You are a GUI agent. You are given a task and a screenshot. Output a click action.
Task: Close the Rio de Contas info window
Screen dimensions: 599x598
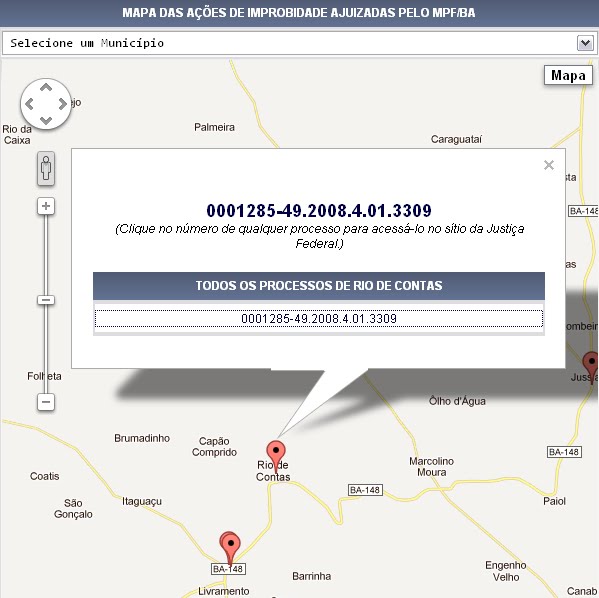point(549,165)
